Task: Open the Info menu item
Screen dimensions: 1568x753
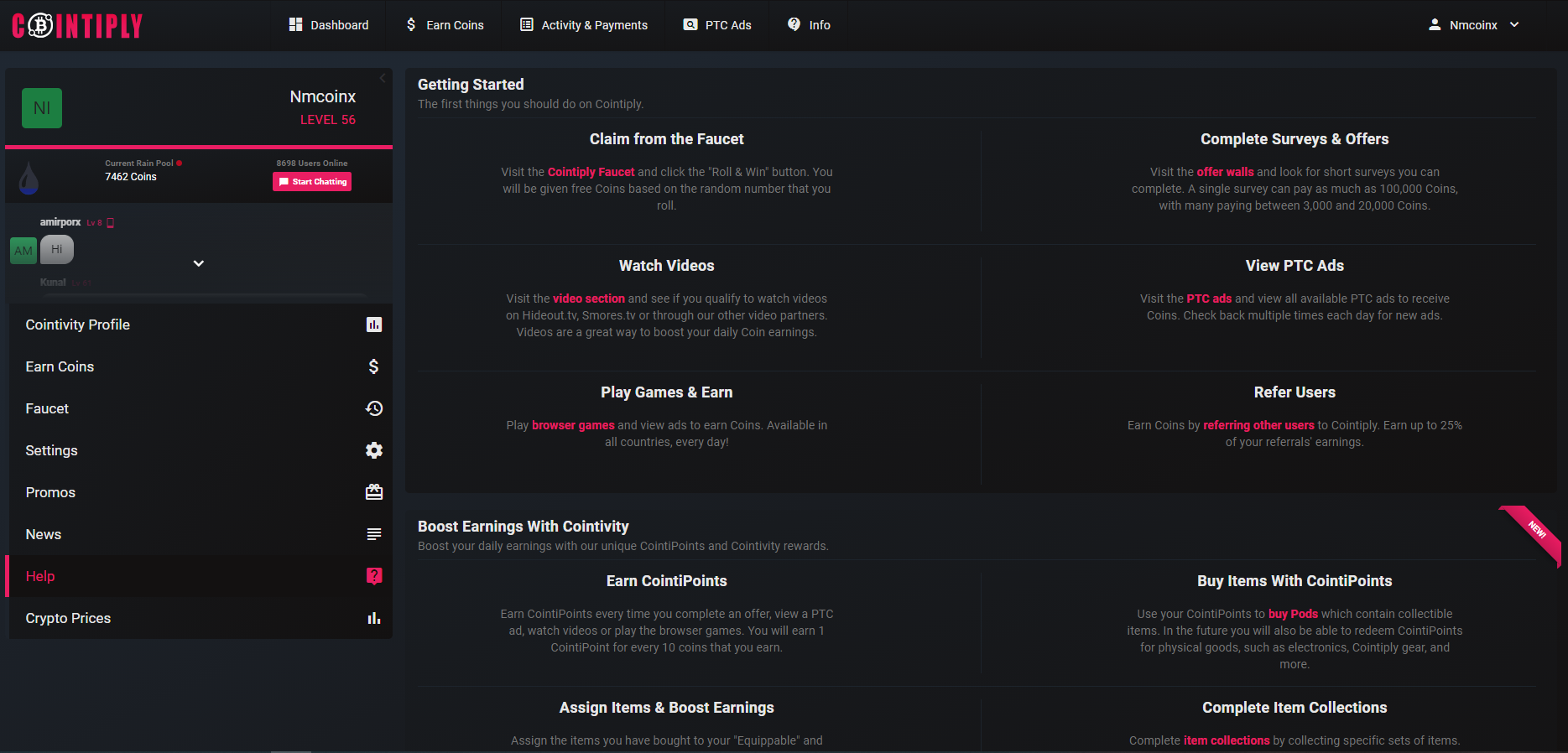Action: [809, 25]
